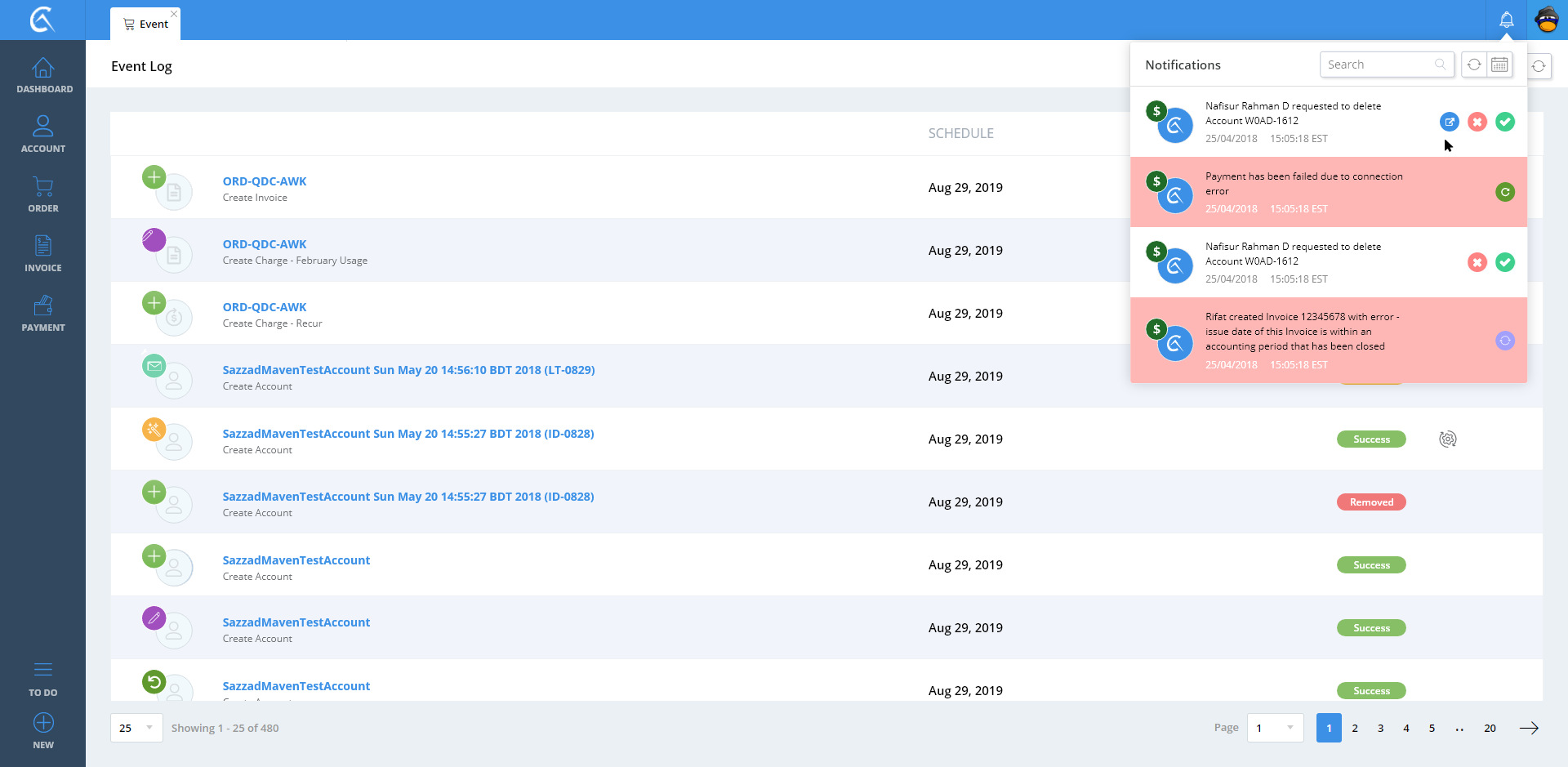Open the Payment section in sidebar
The width and height of the screenshot is (1568, 767).
(43, 314)
